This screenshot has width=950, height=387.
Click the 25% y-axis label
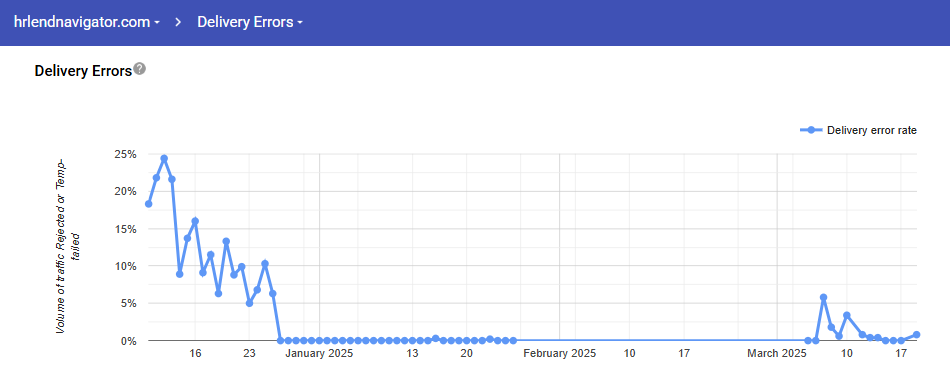pos(125,154)
